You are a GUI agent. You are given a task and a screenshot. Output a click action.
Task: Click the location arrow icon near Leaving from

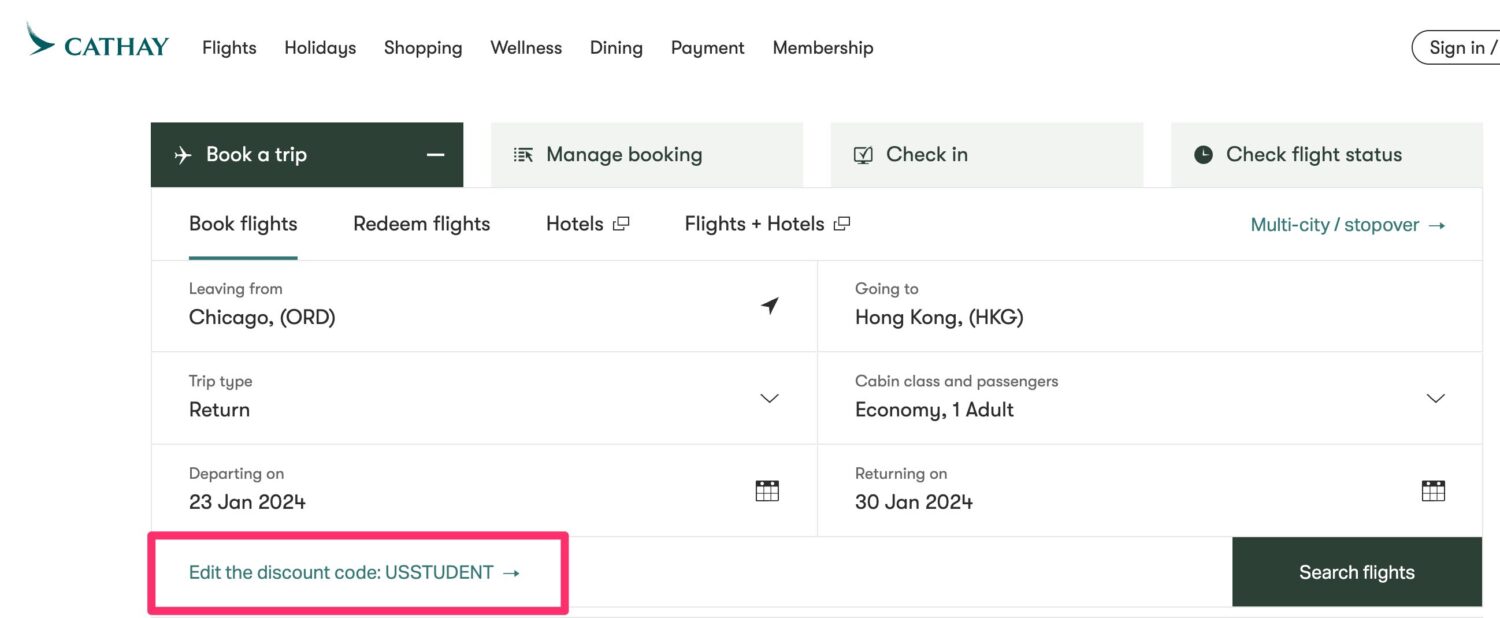(x=769, y=306)
